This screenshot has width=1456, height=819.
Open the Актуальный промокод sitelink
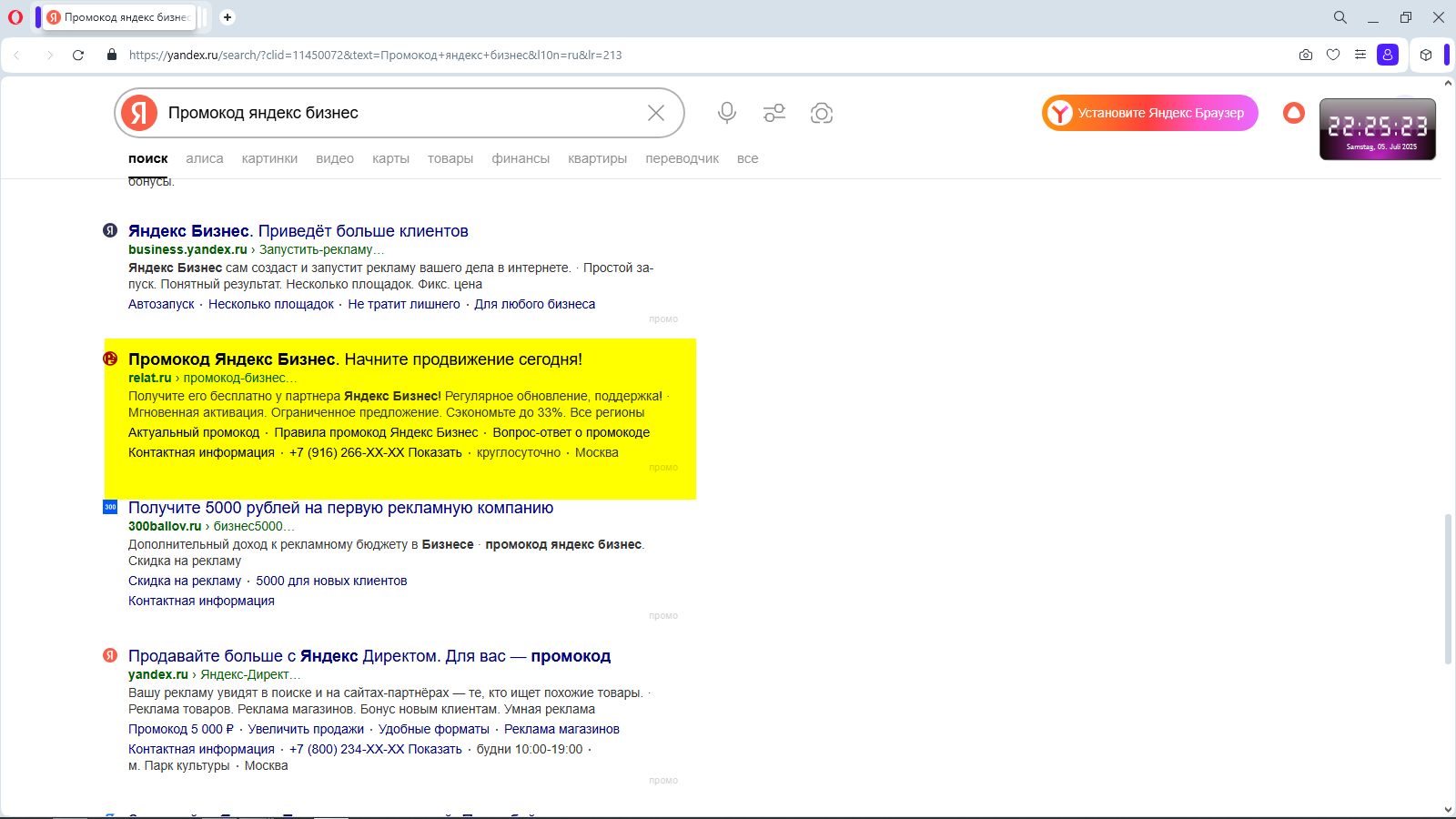click(x=194, y=432)
